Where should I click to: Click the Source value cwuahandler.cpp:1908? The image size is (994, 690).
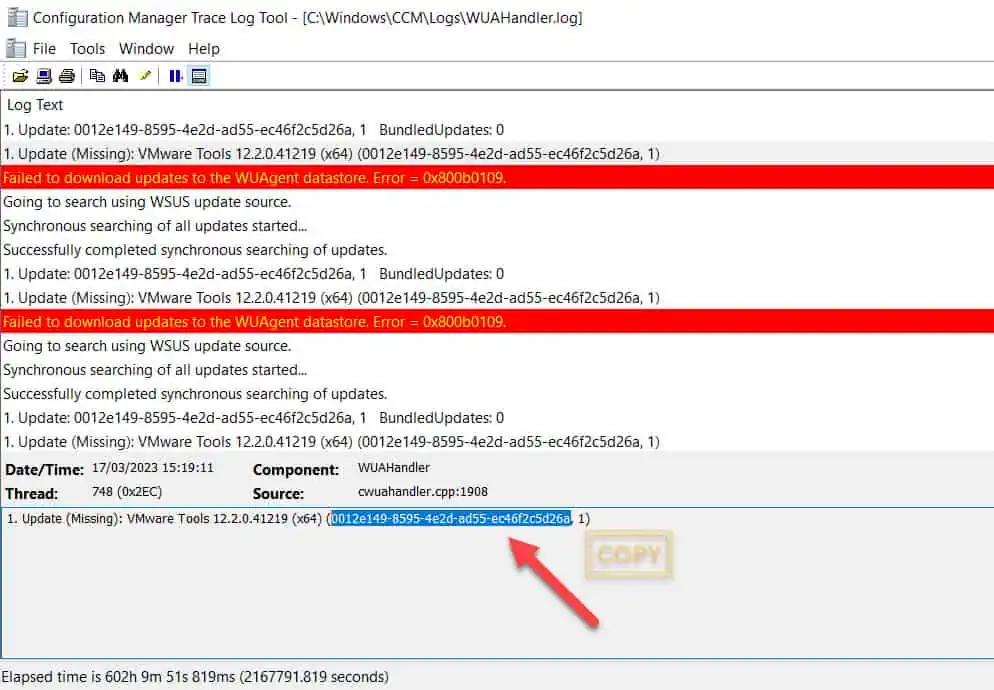coord(423,492)
